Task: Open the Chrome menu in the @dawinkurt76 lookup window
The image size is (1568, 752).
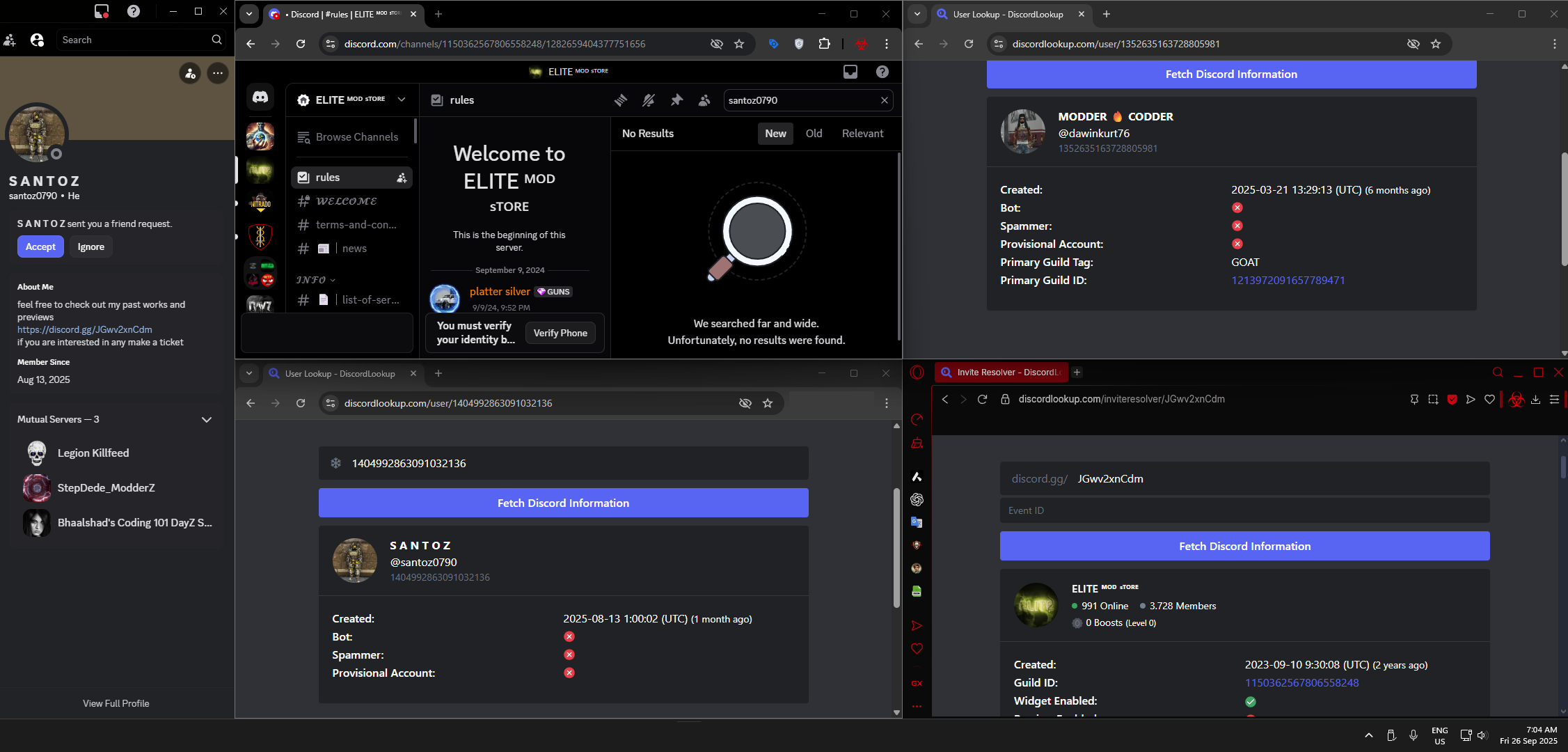Action: tap(1554, 44)
